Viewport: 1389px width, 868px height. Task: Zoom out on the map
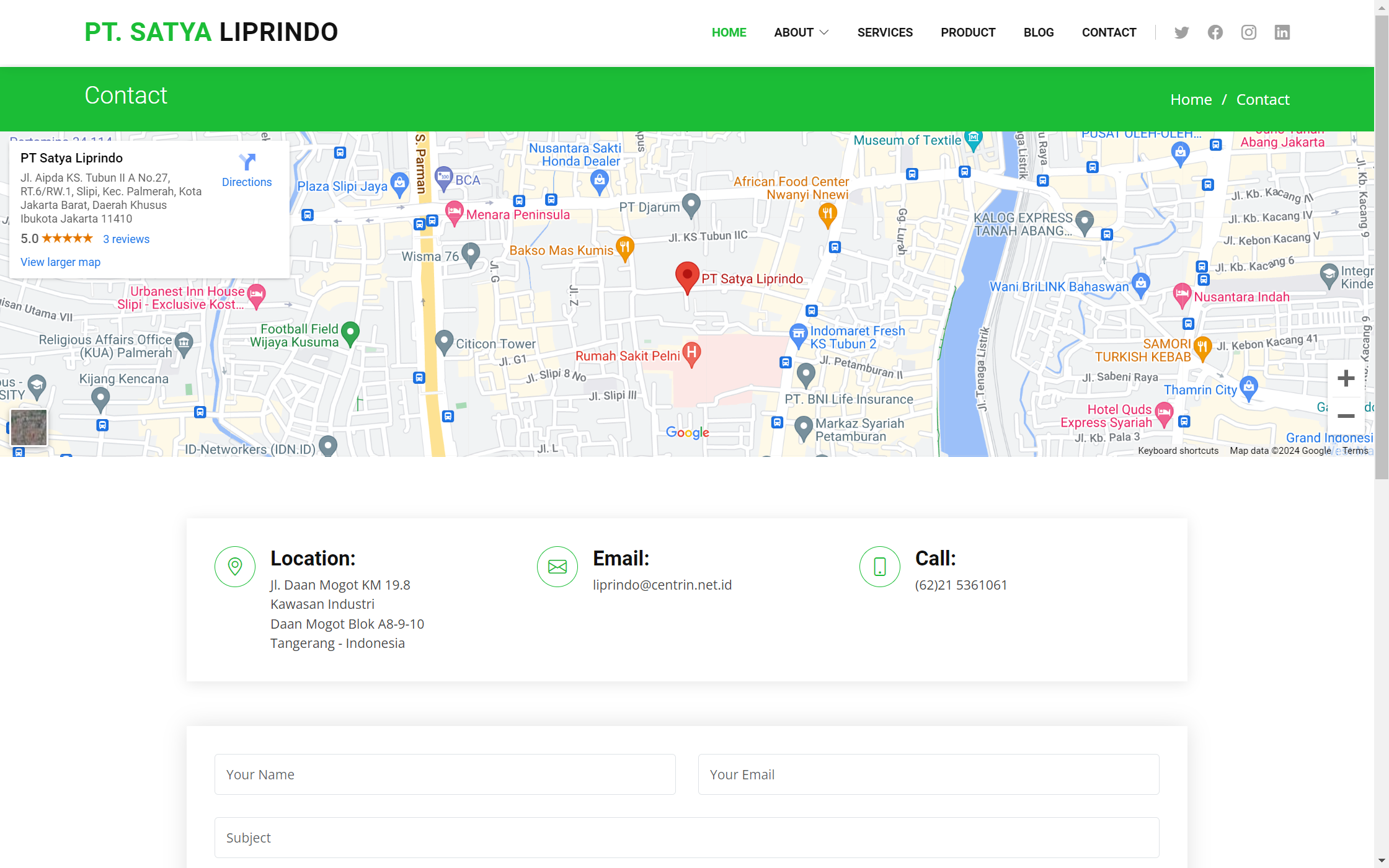[1346, 415]
